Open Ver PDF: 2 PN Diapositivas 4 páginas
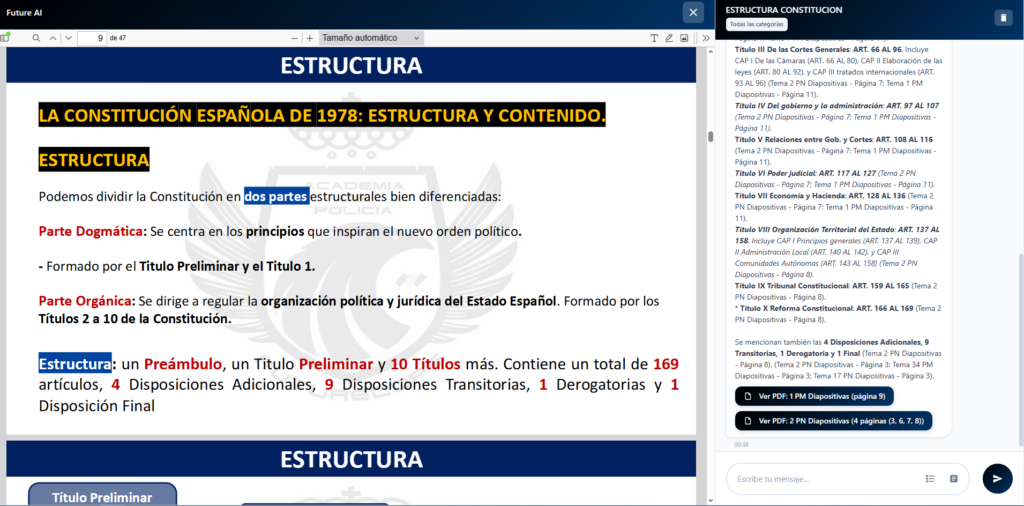 click(x=833, y=420)
